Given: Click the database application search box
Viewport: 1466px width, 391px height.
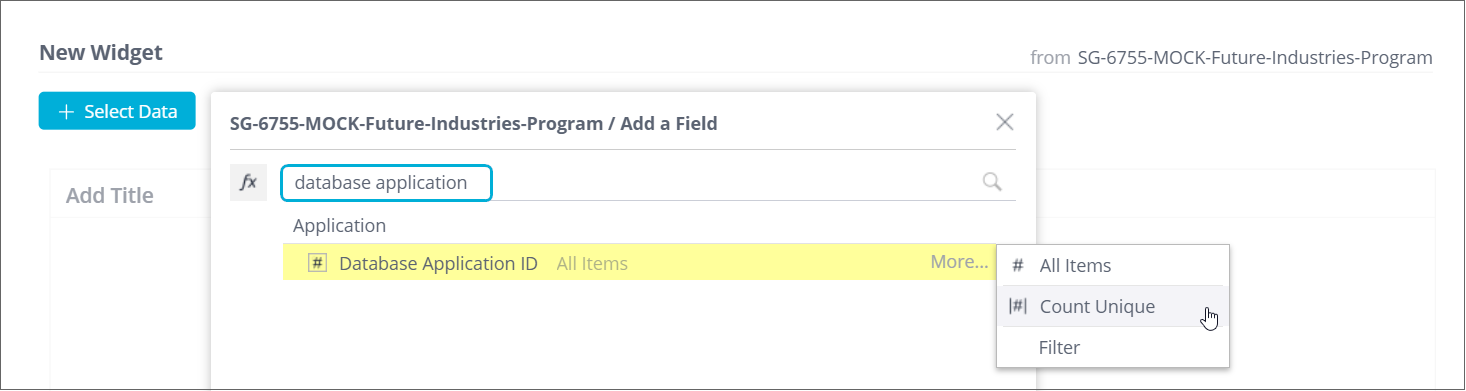Looking at the screenshot, I should [387, 183].
